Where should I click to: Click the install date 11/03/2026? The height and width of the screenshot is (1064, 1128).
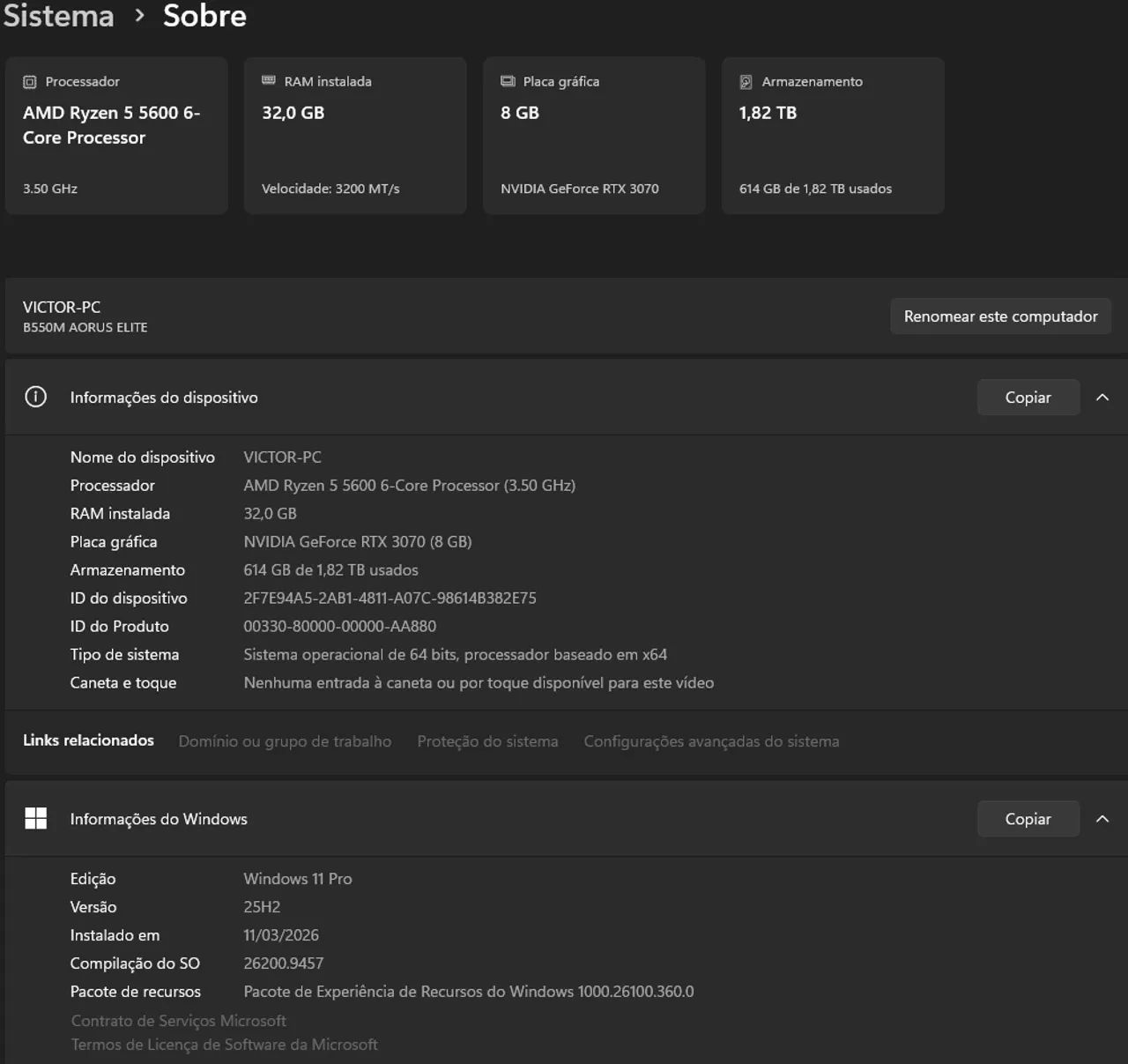[x=281, y=935]
